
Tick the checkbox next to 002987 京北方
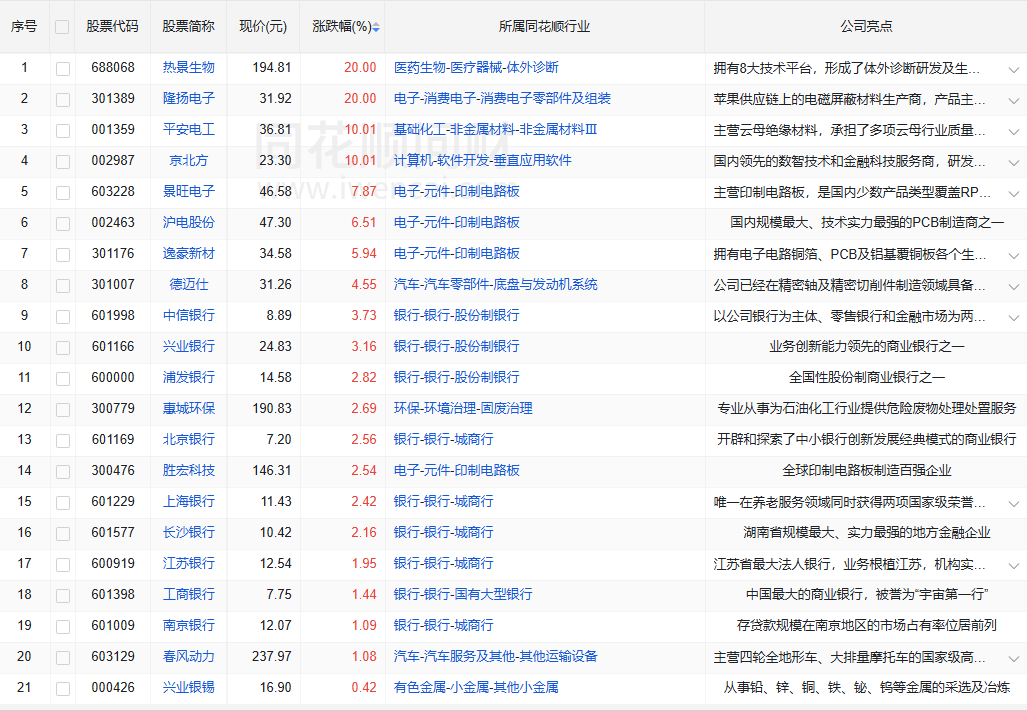click(x=63, y=162)
